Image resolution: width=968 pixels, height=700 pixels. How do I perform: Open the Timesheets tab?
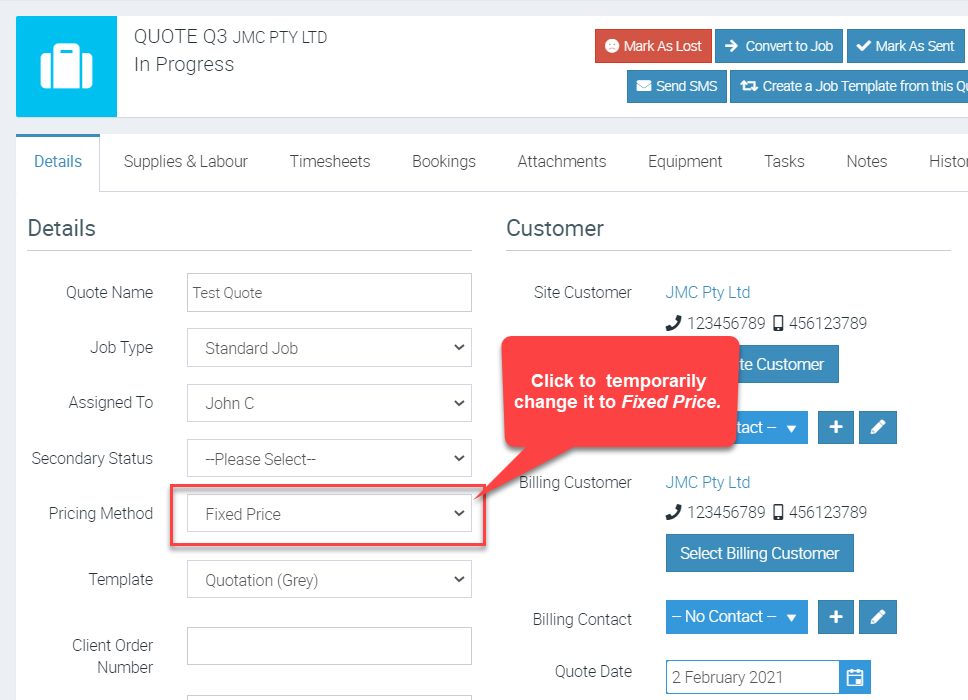click(x=330, y=161)
